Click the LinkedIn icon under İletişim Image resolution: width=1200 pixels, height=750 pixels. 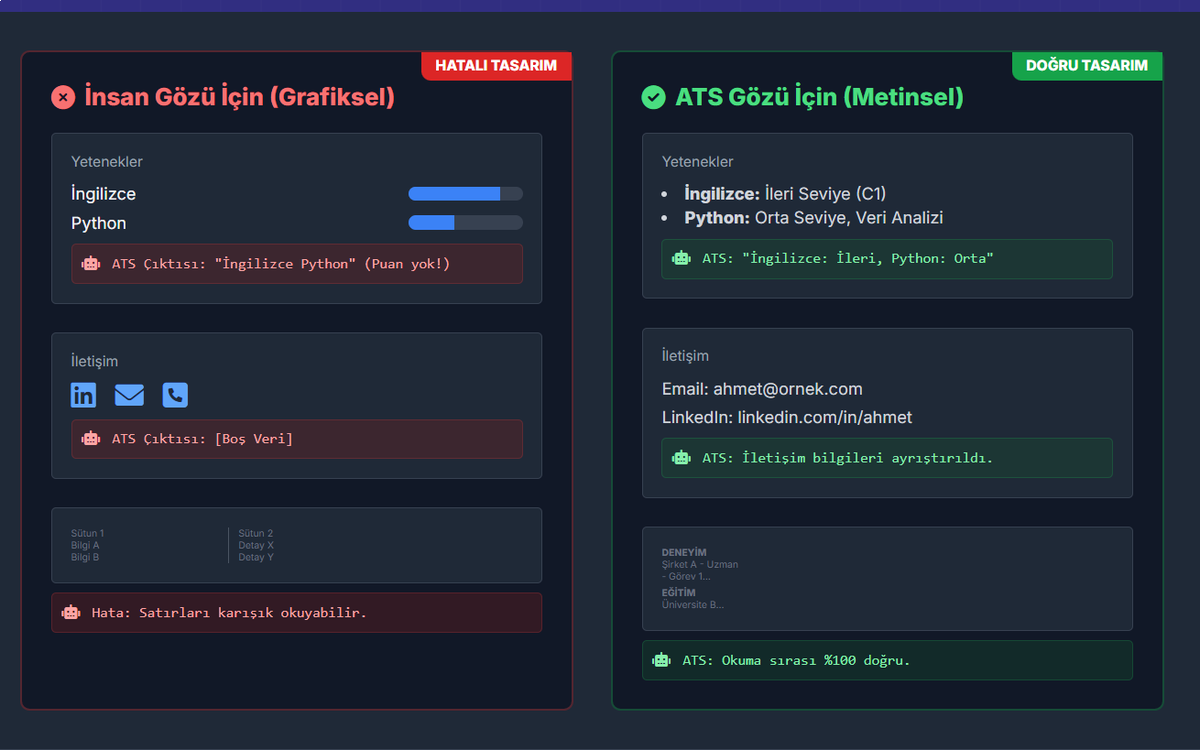pos(83,395)
